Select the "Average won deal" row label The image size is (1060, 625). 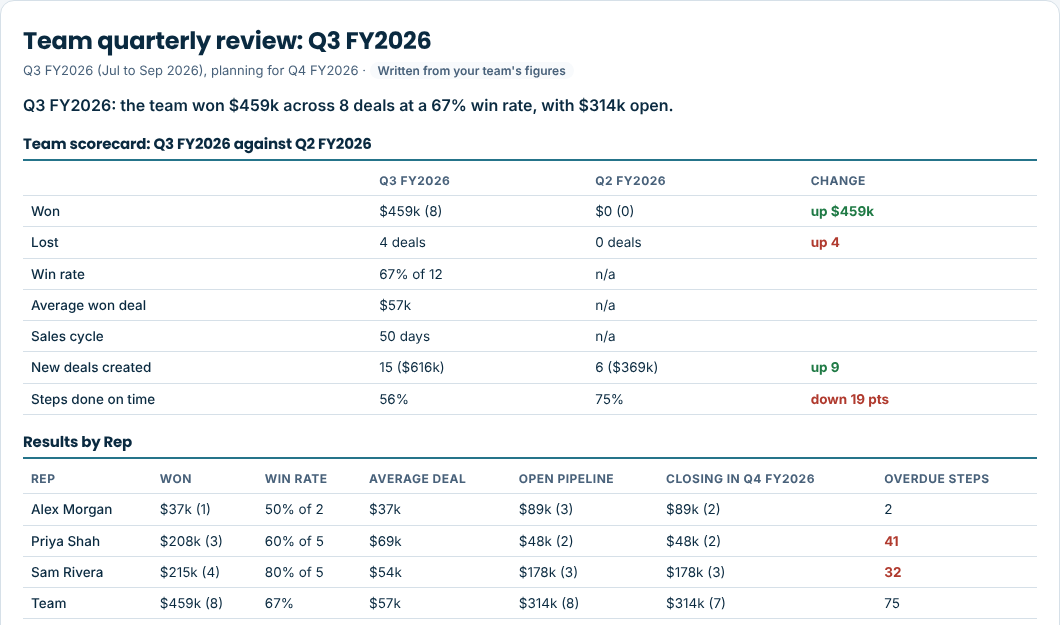pos(89,305)
